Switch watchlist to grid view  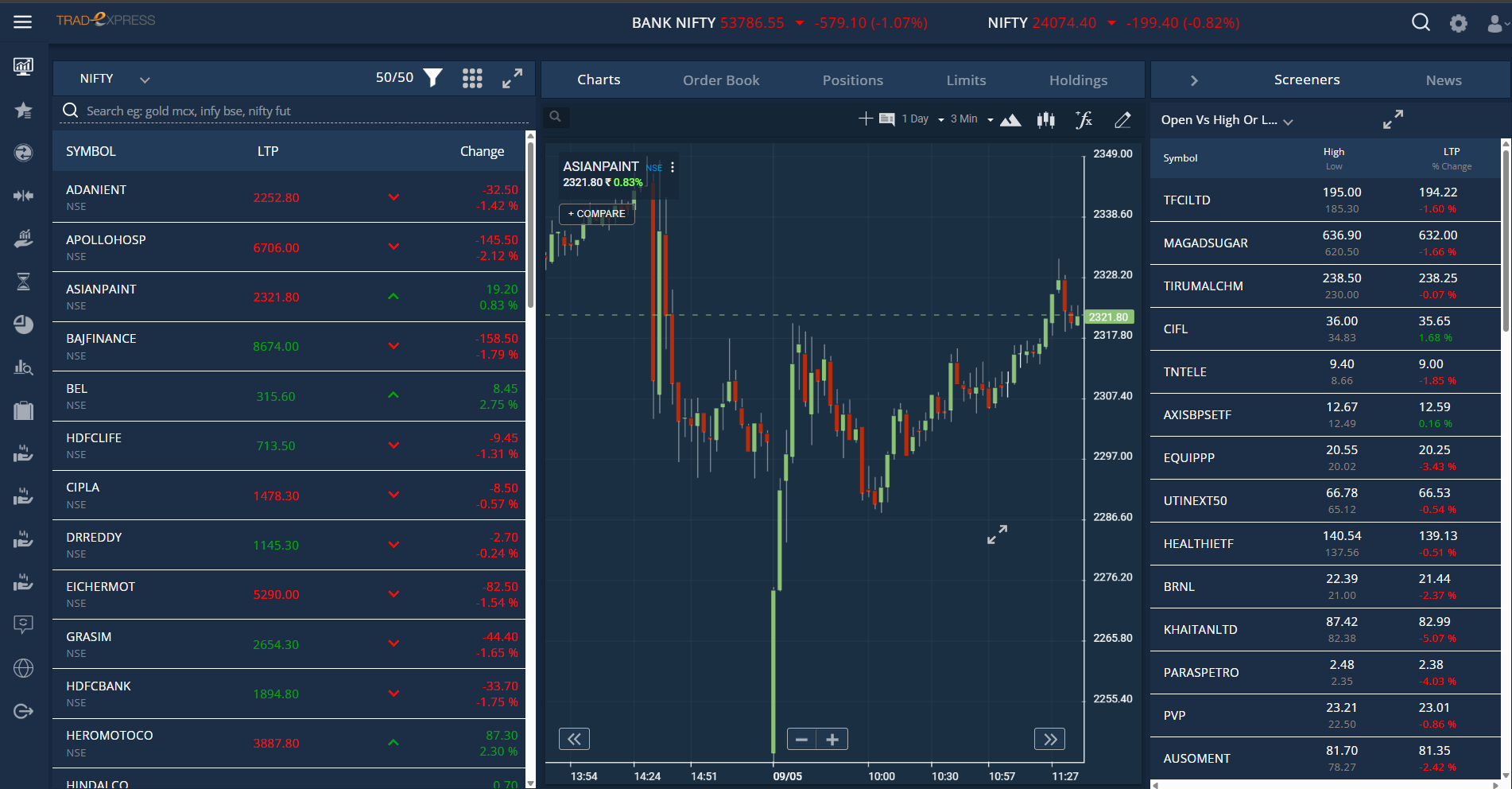point(472,78)
